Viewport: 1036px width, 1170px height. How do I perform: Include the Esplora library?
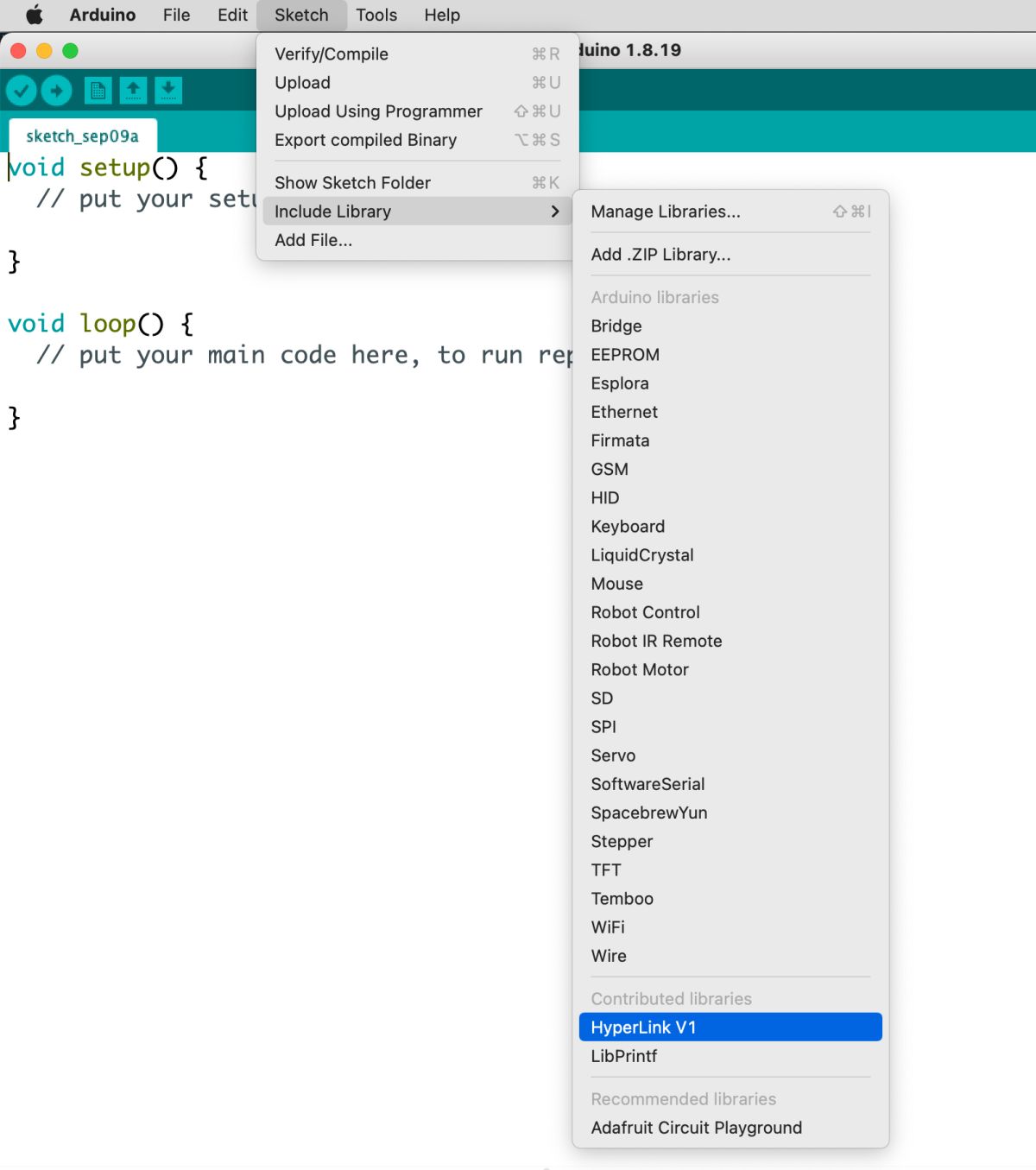pyautogui.click(x=730, y=383)
